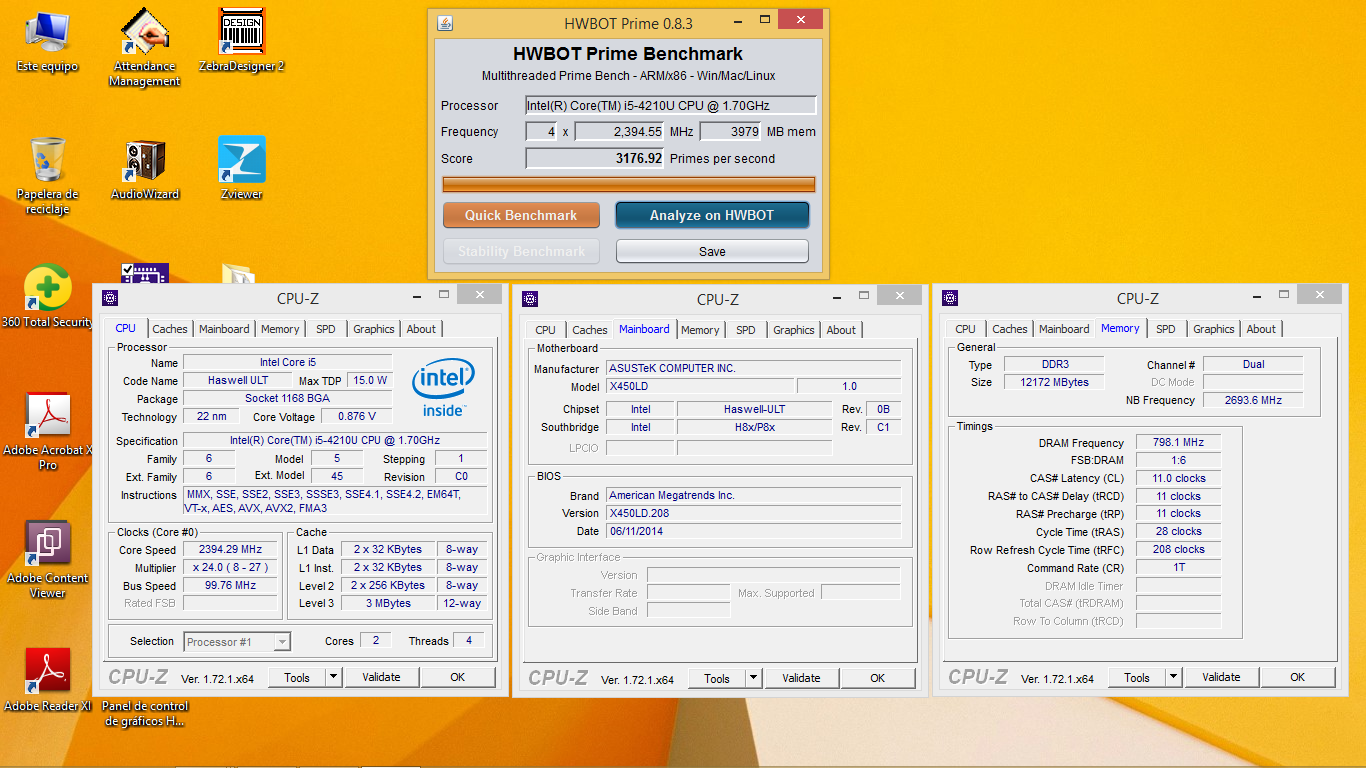
Task: Switch to Mainboard tab in left CPU-Z window
Action: 224,329
